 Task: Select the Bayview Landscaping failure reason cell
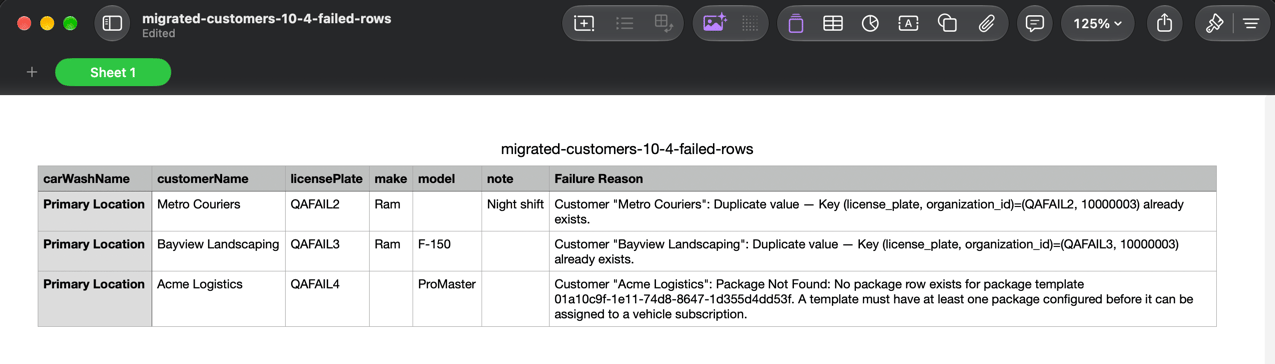(883, 251)
